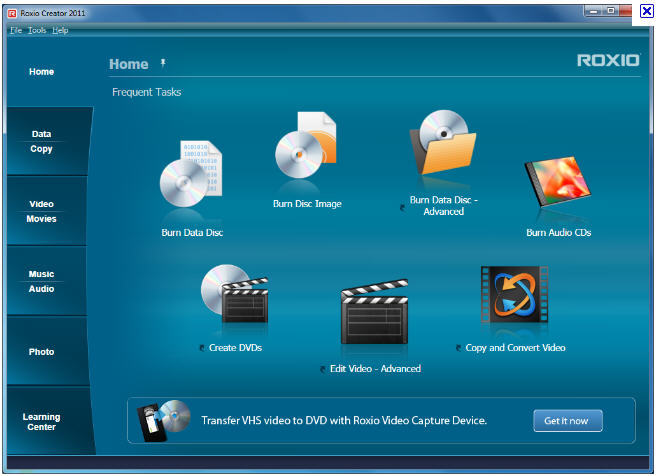
Task: Switch to the Data Copy tab
Action: [42, 141]
